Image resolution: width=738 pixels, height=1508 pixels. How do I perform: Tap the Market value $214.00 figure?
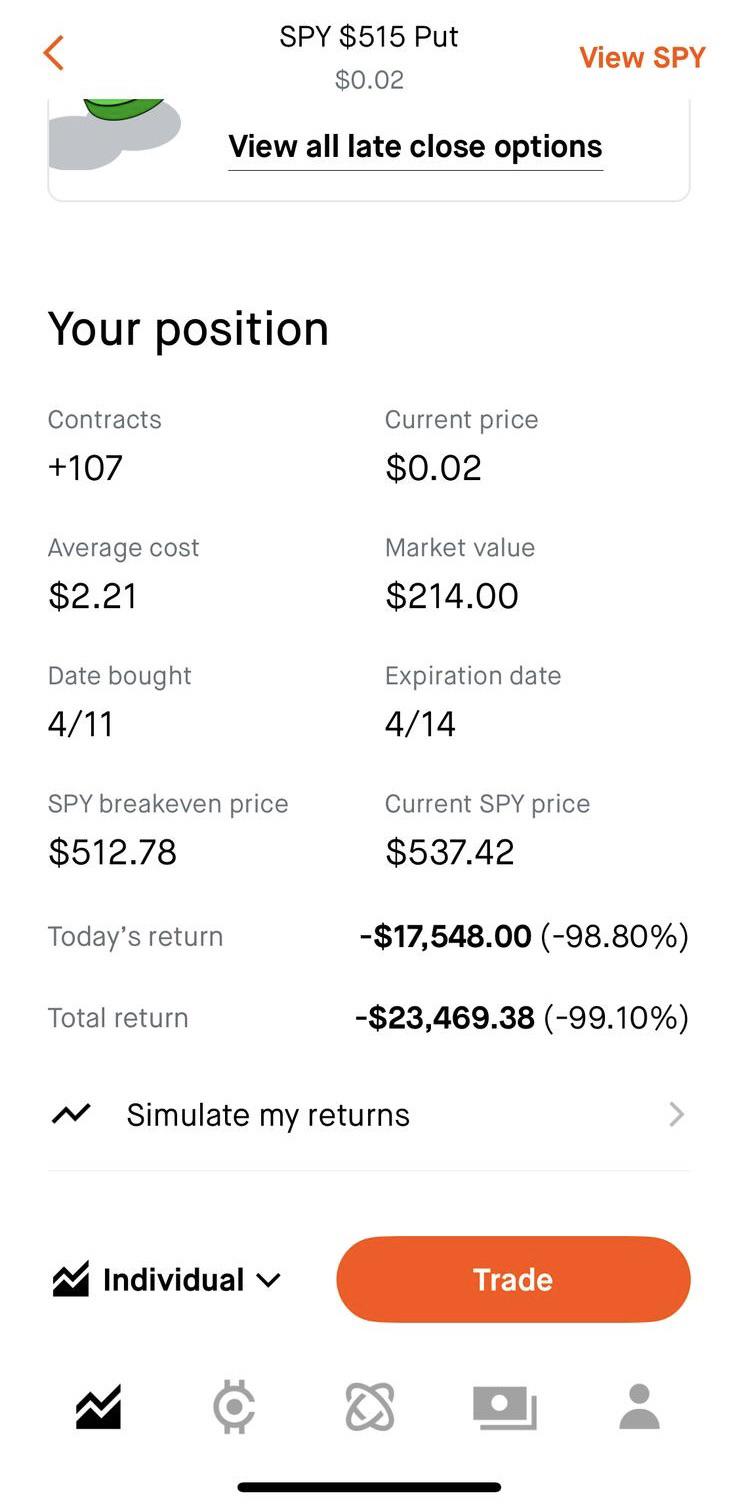(452, 596)
